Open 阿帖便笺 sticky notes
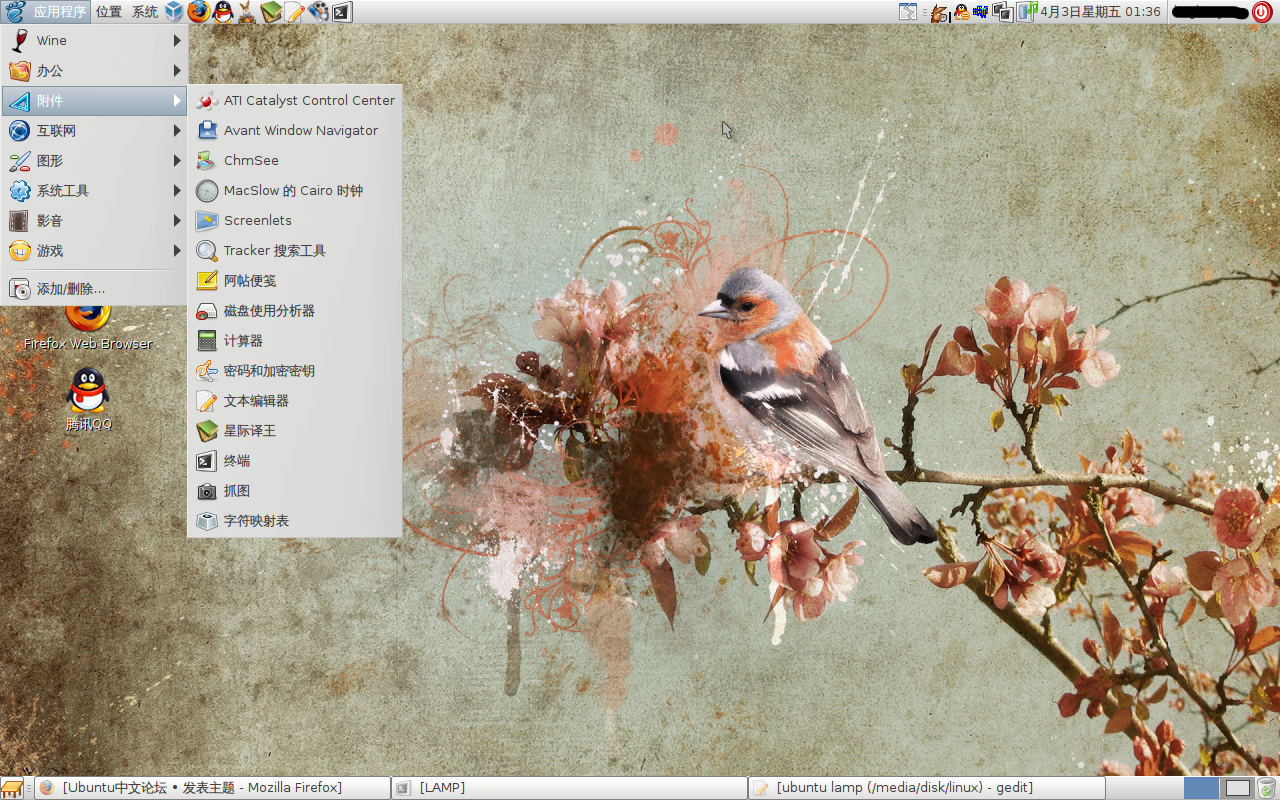The height and width of the screenshot is (800, 1280). tap(295, 280)
